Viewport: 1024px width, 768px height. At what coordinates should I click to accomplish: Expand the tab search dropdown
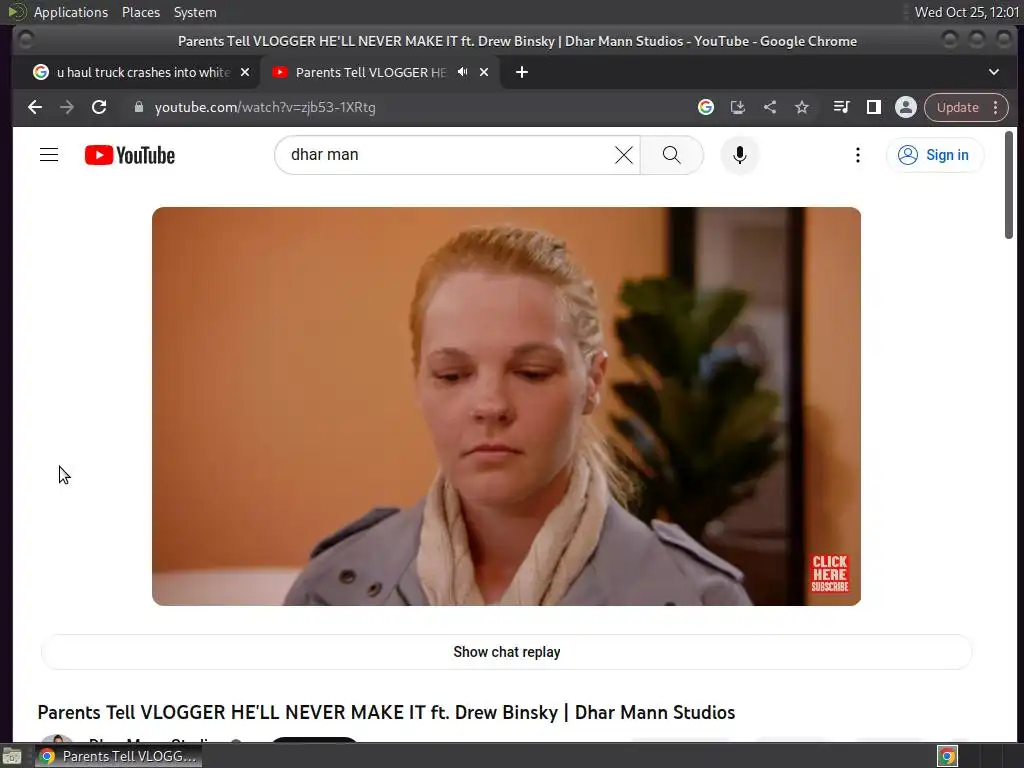pyautogui.click(x=993, y=72)
